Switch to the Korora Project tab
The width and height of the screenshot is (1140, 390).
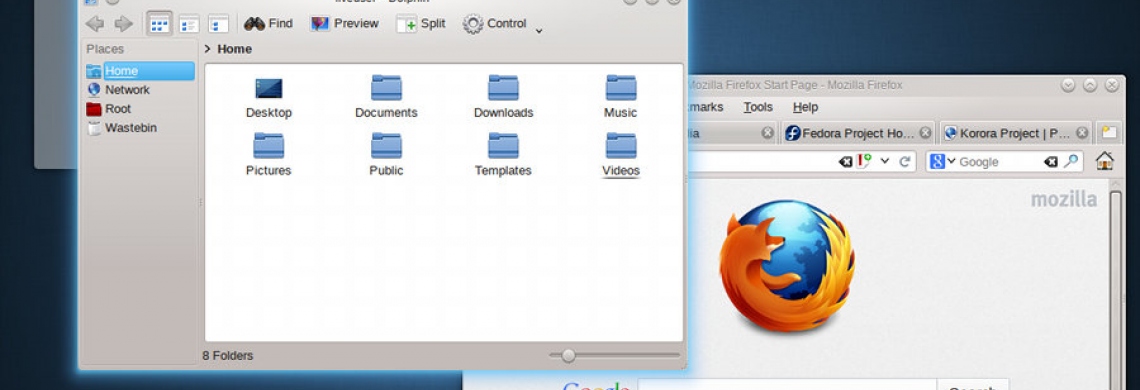point(1016,133)
